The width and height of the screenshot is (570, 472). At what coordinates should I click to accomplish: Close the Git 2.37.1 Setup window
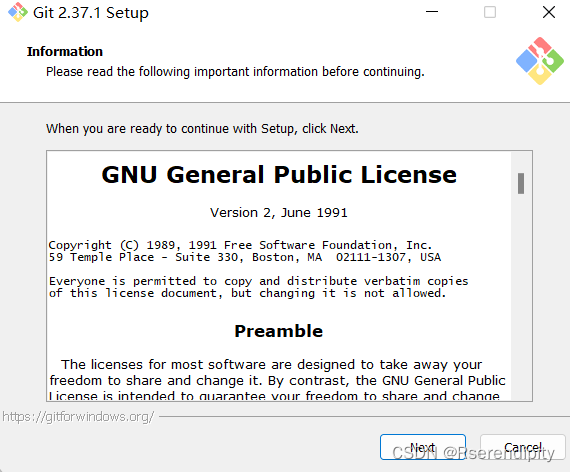[x=549, y=12]
